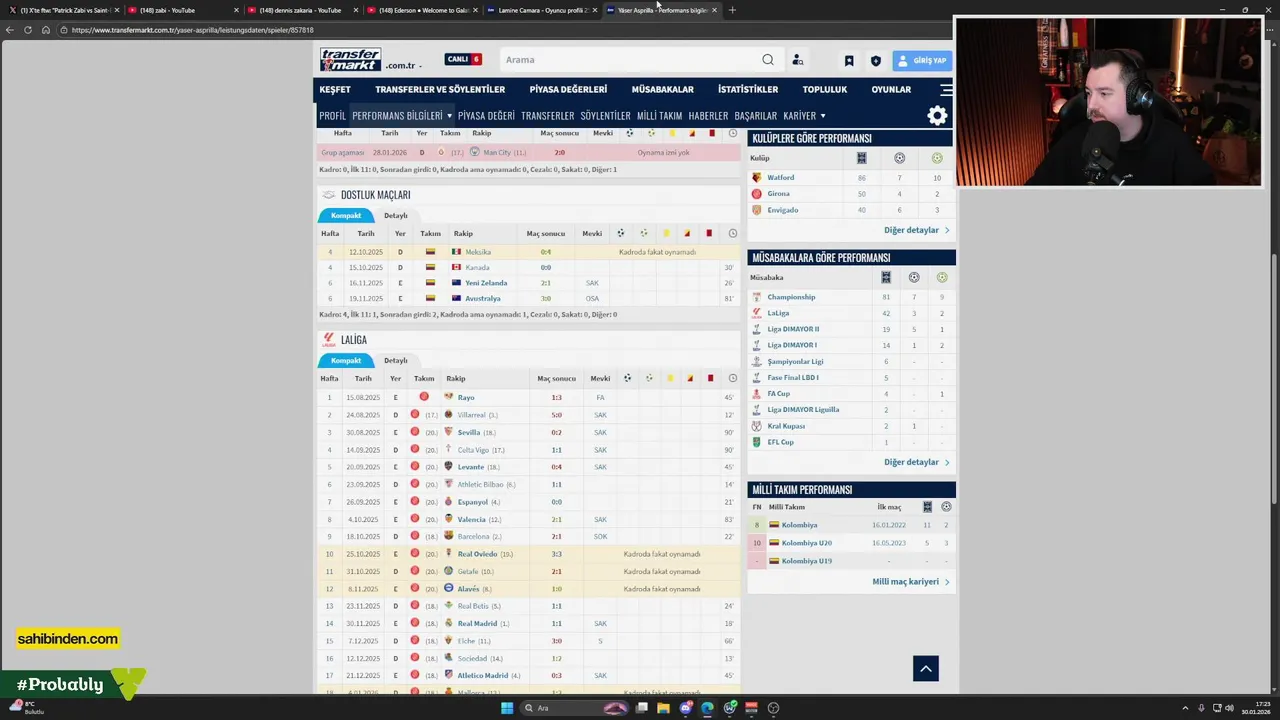Select Detaylı view under Dostluk Maçları
The height and width of the screenshot is (720, 1280).
pos(396,216)
